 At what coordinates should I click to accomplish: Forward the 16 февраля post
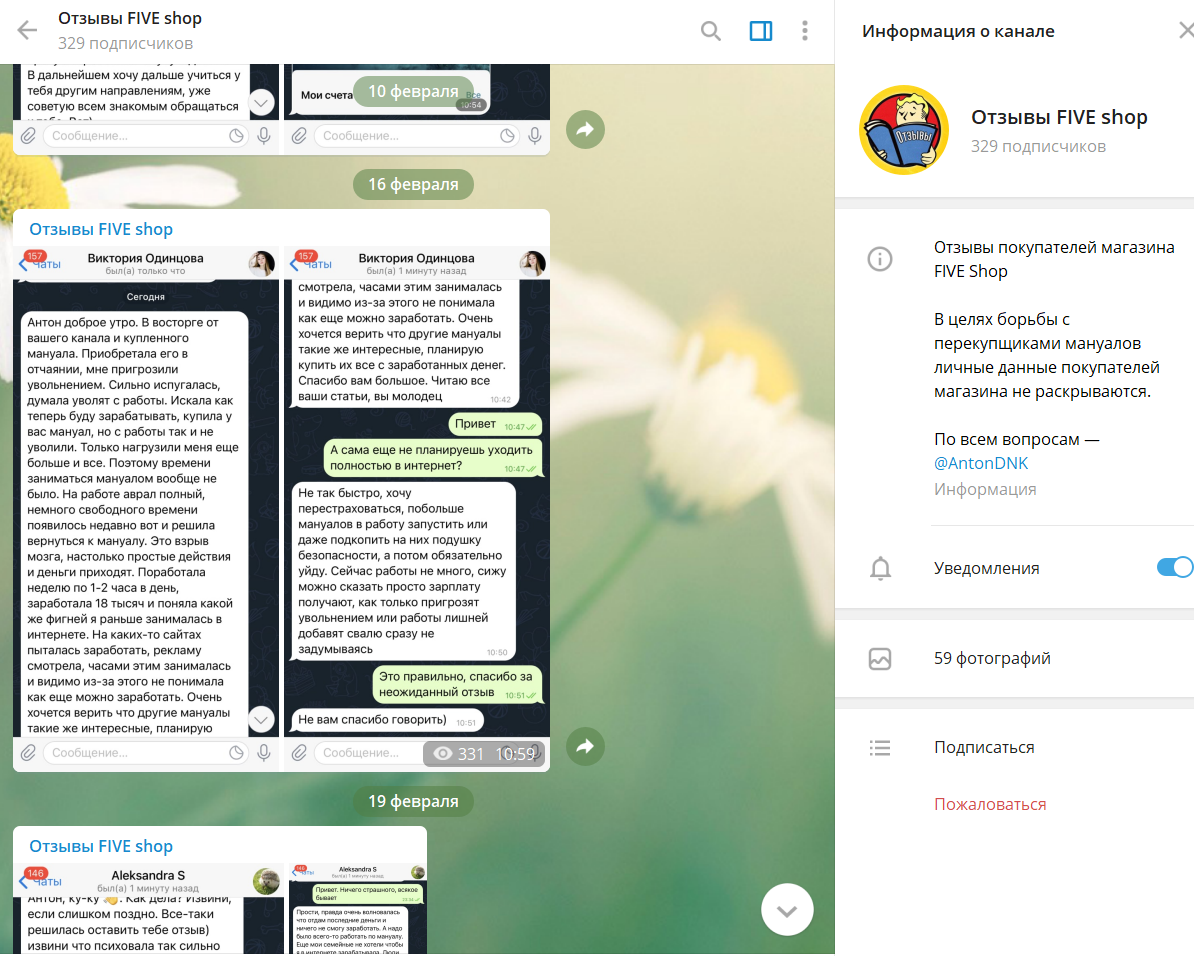point(585,747)
